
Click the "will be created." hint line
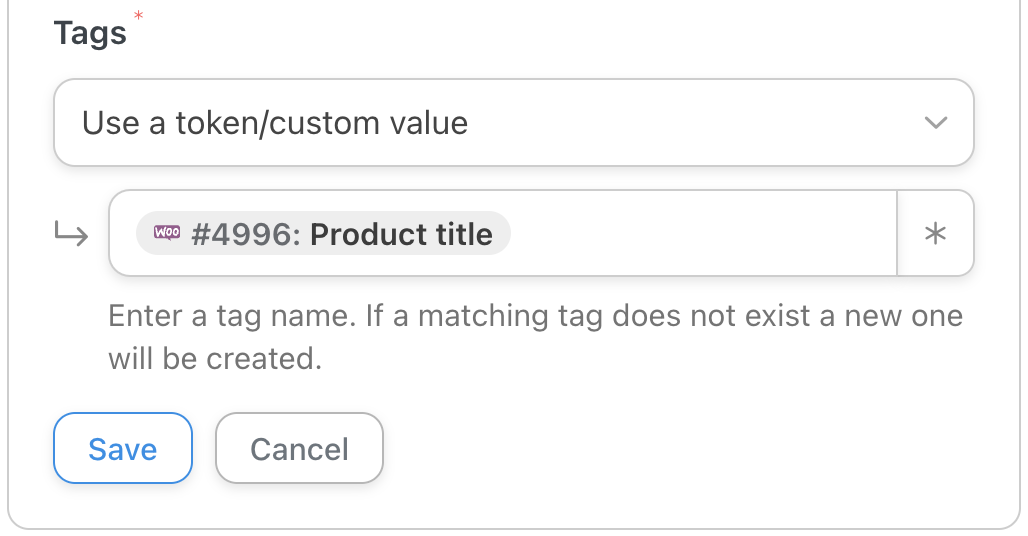(x=215, y=359)
